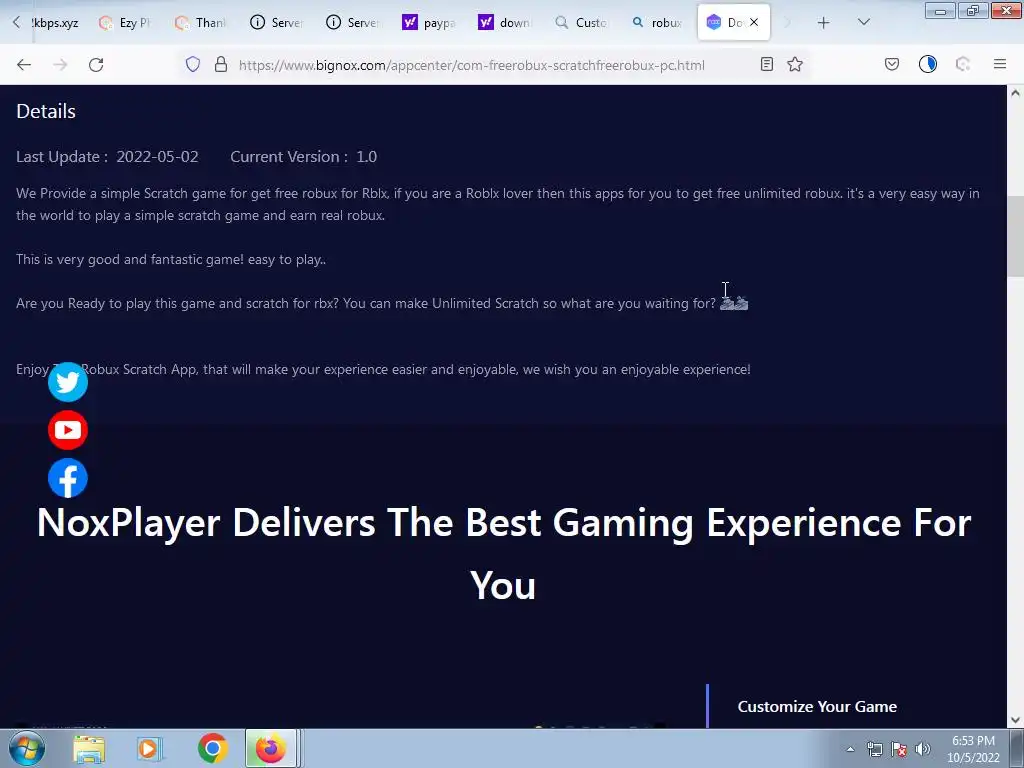Switch to the Yahoo paypal tab
Screen dimensions: 1024x768
coord(428,23)
